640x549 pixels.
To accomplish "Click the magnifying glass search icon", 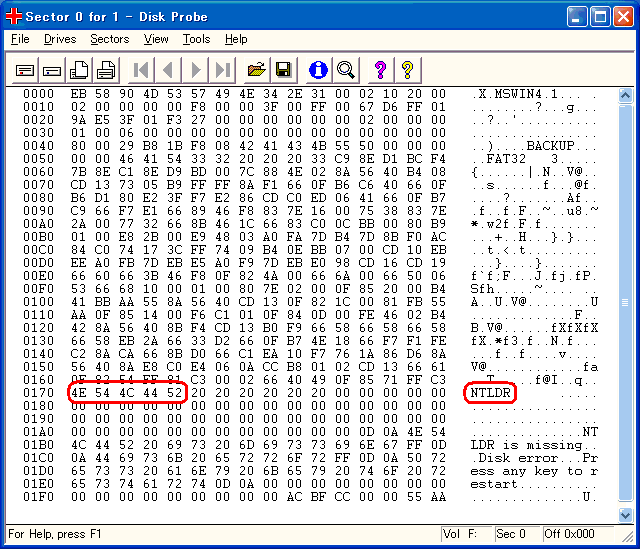I will [x=346, y=70].
